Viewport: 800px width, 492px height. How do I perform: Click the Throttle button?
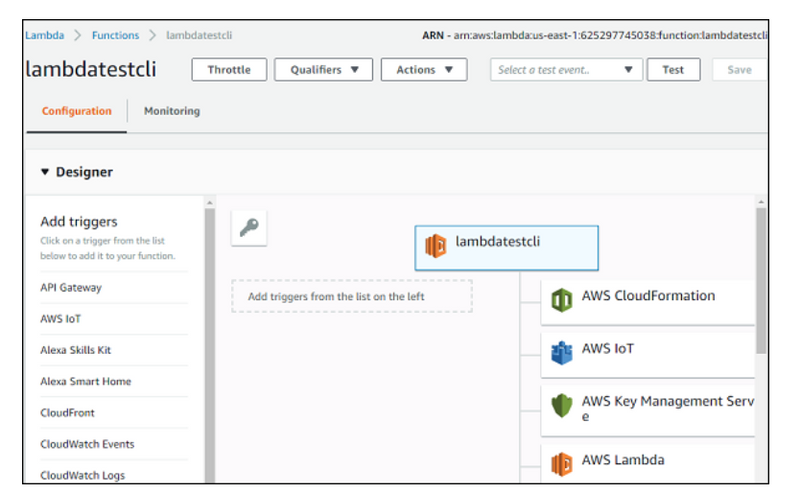(229, 70)
